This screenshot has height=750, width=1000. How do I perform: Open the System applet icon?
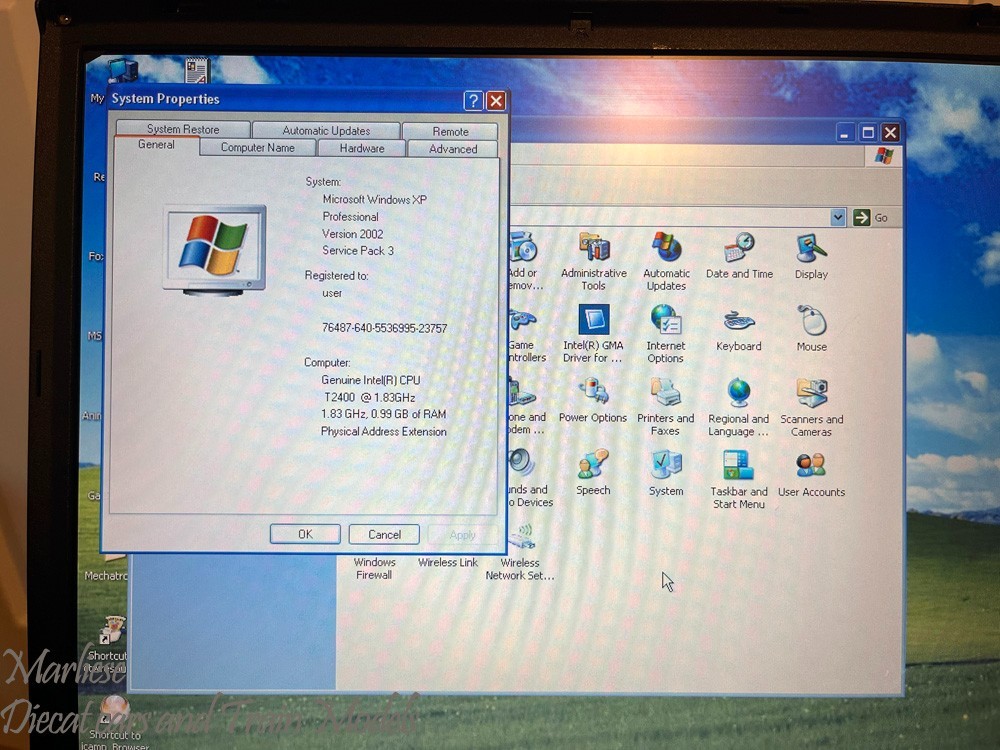(666, 473)
